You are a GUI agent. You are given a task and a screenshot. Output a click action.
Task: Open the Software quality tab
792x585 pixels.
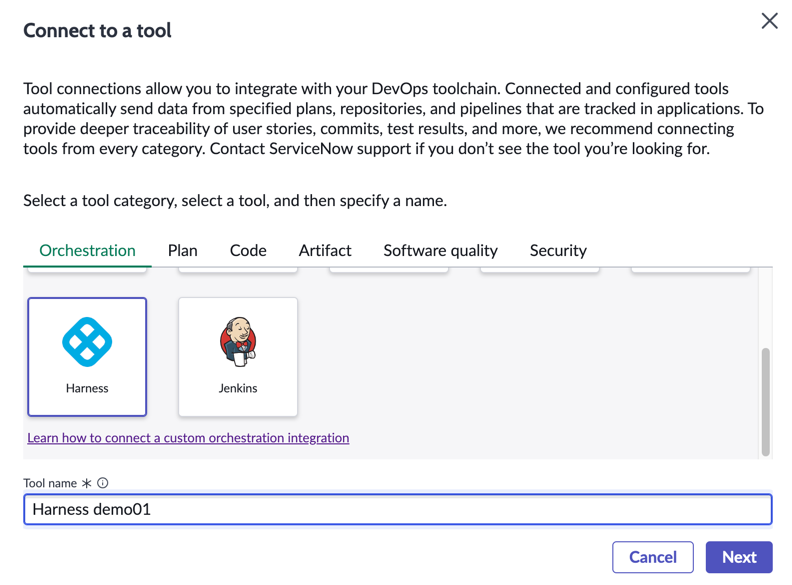pos(440,251)
